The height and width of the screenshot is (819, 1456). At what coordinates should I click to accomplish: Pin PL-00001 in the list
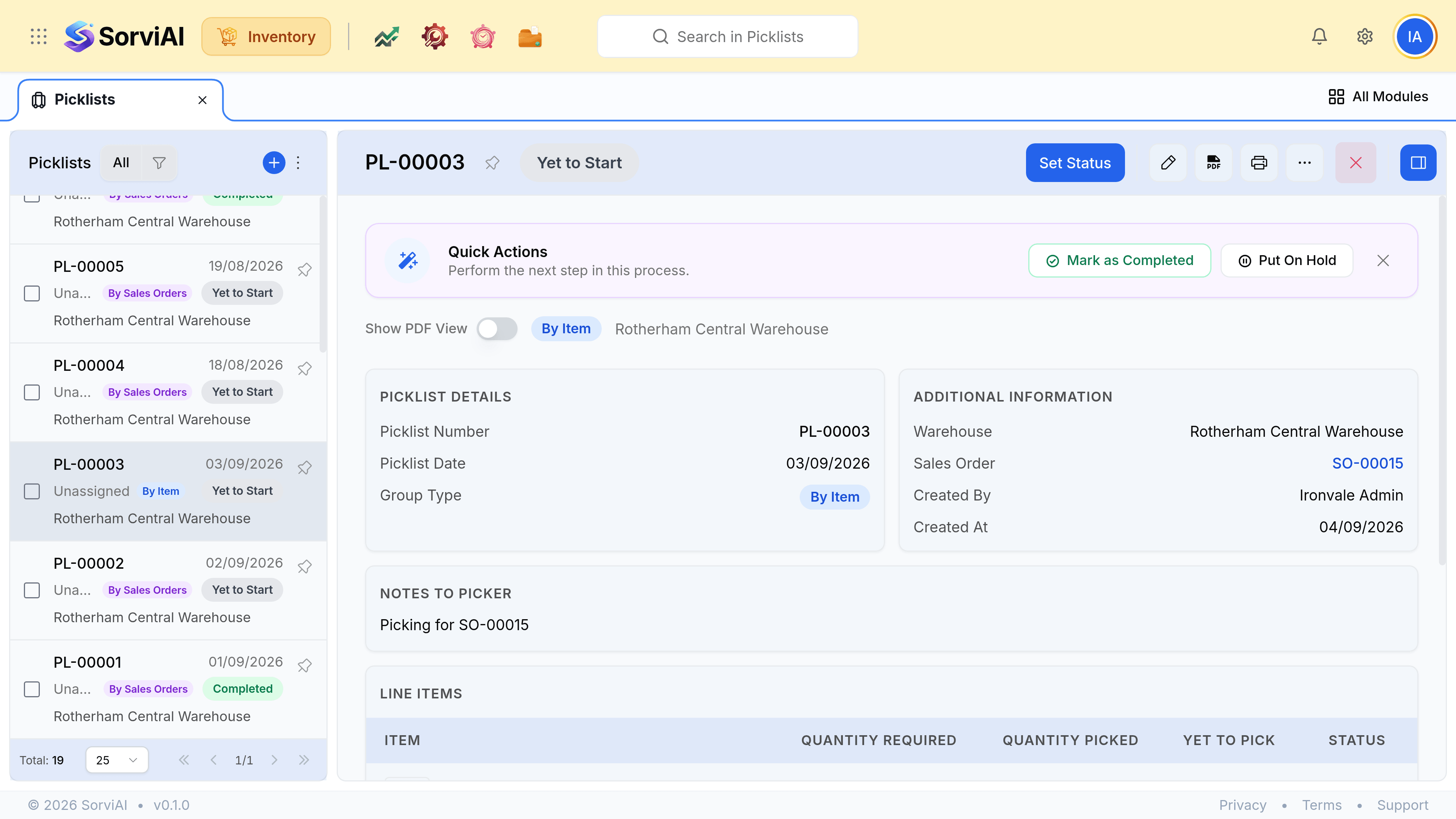click(x=304, y=665)
